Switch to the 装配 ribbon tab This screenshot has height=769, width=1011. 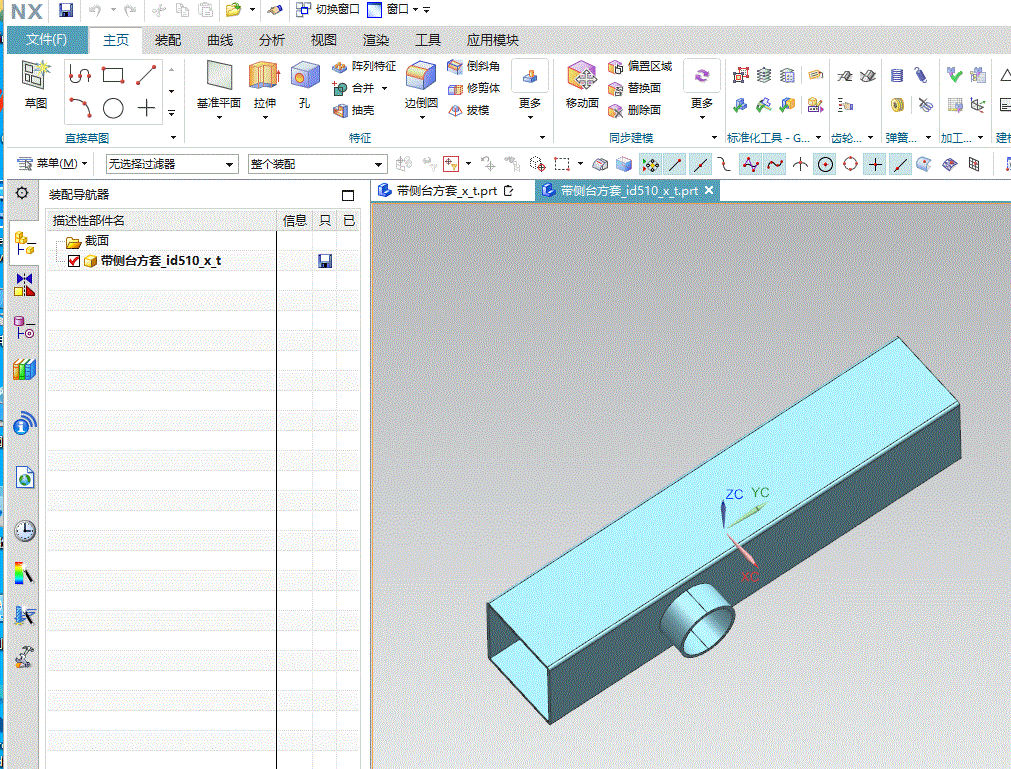168,40
